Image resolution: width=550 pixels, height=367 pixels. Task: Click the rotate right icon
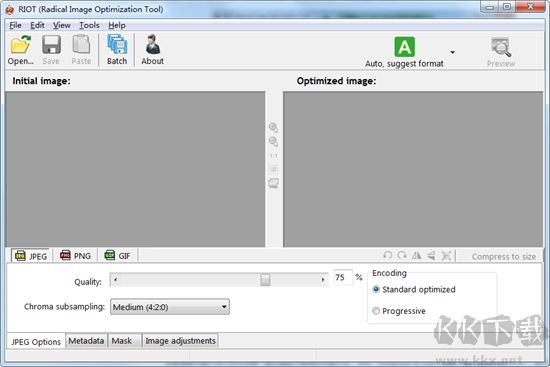click(402, 255)
